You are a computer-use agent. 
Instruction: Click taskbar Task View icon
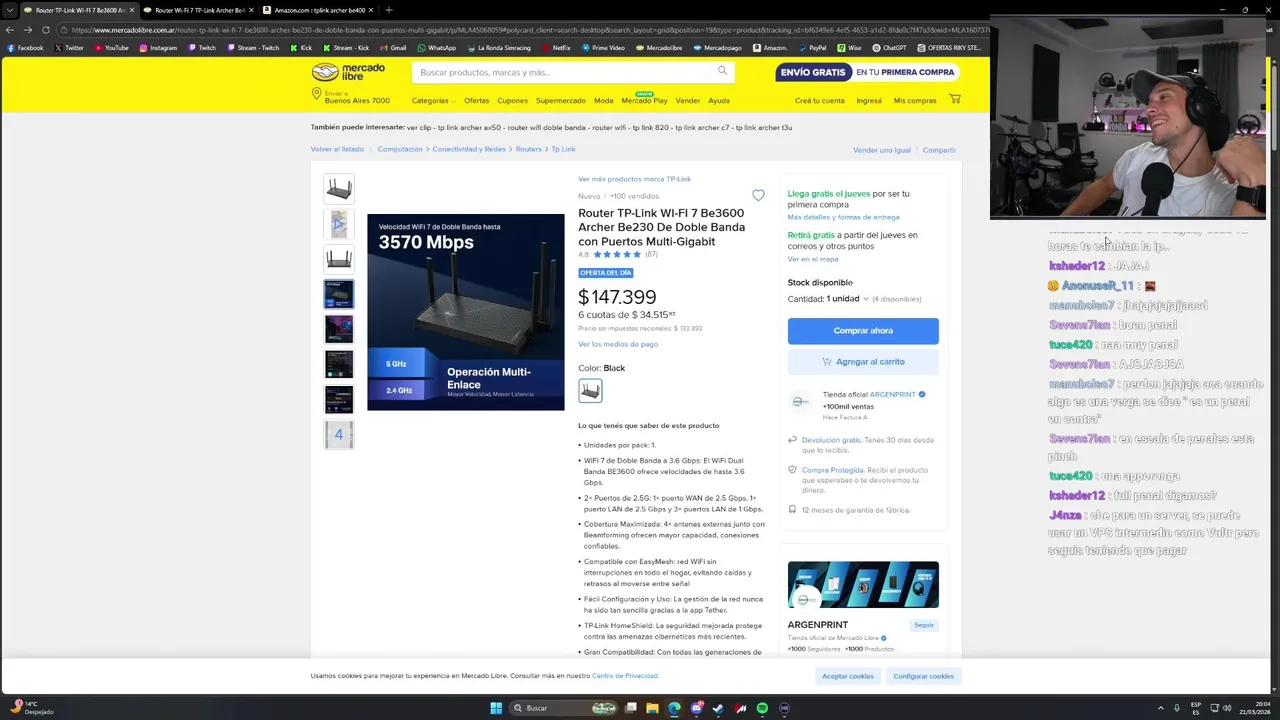pyautogui.click(x=631, y=708)
